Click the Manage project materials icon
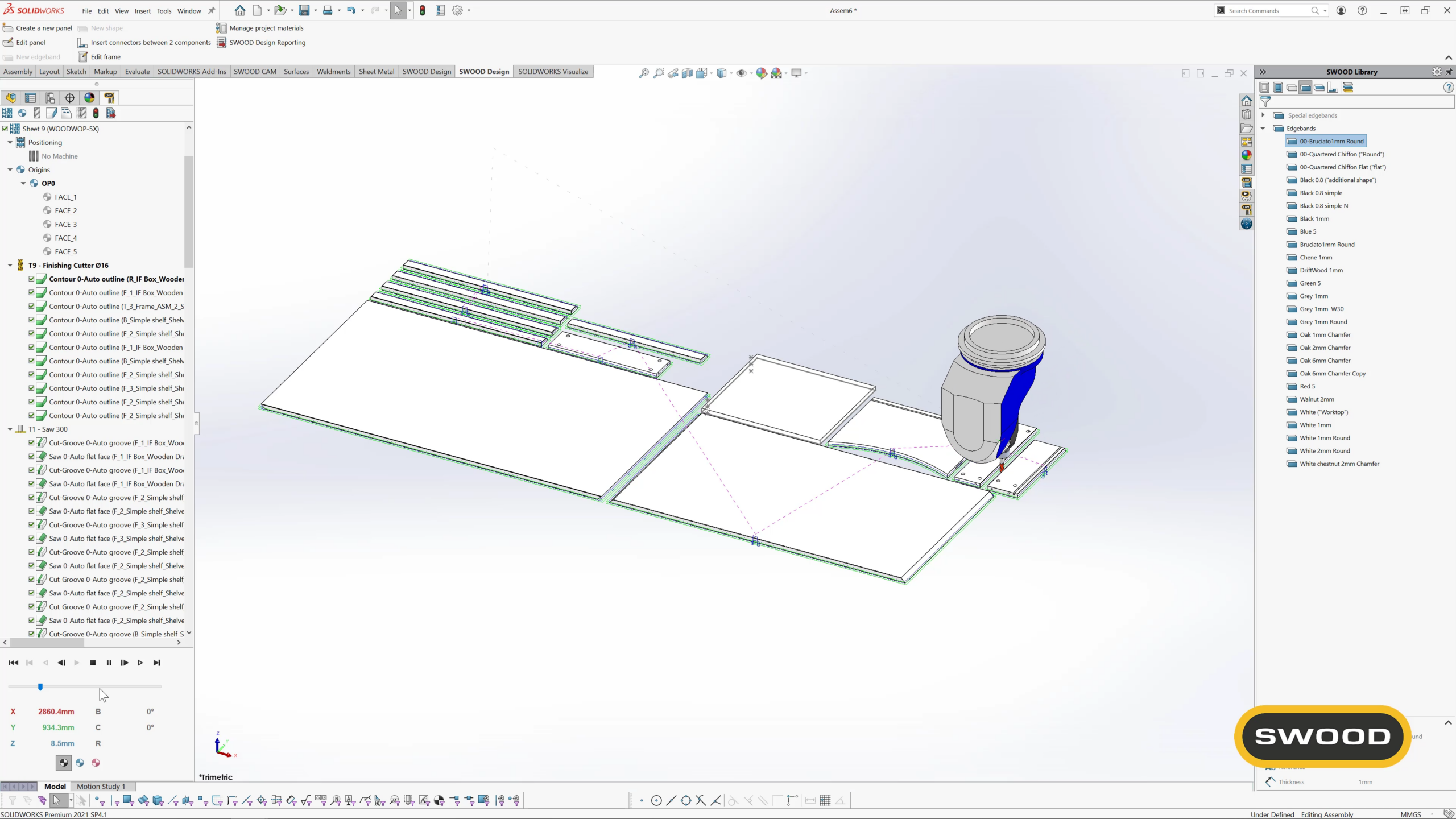 221,28
